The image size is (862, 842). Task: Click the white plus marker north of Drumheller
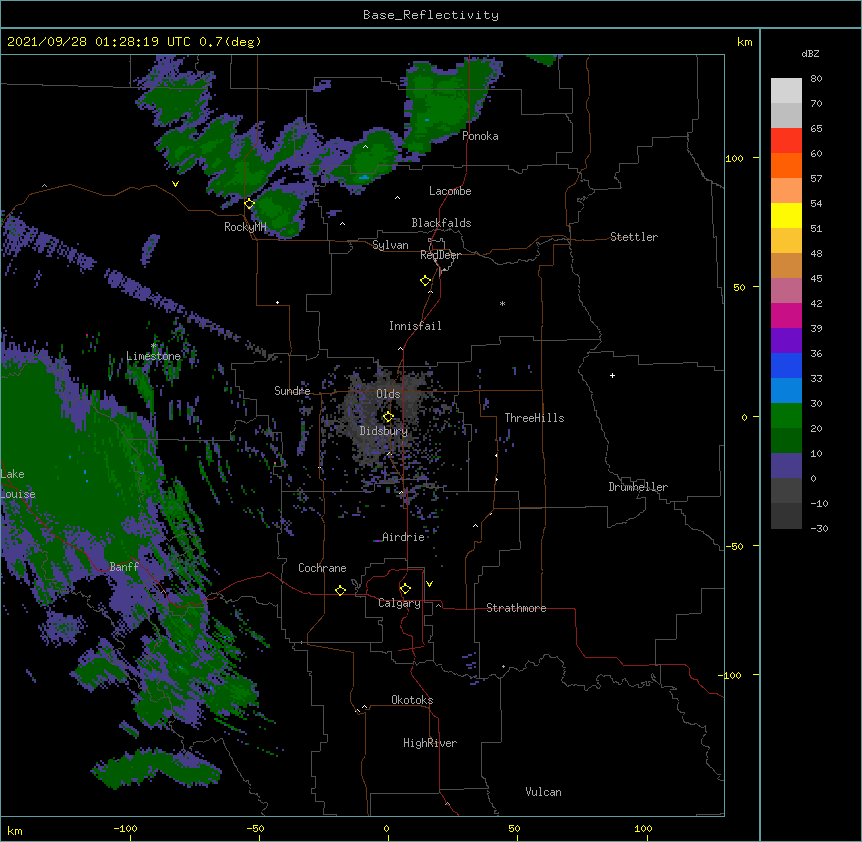[612, 375]
